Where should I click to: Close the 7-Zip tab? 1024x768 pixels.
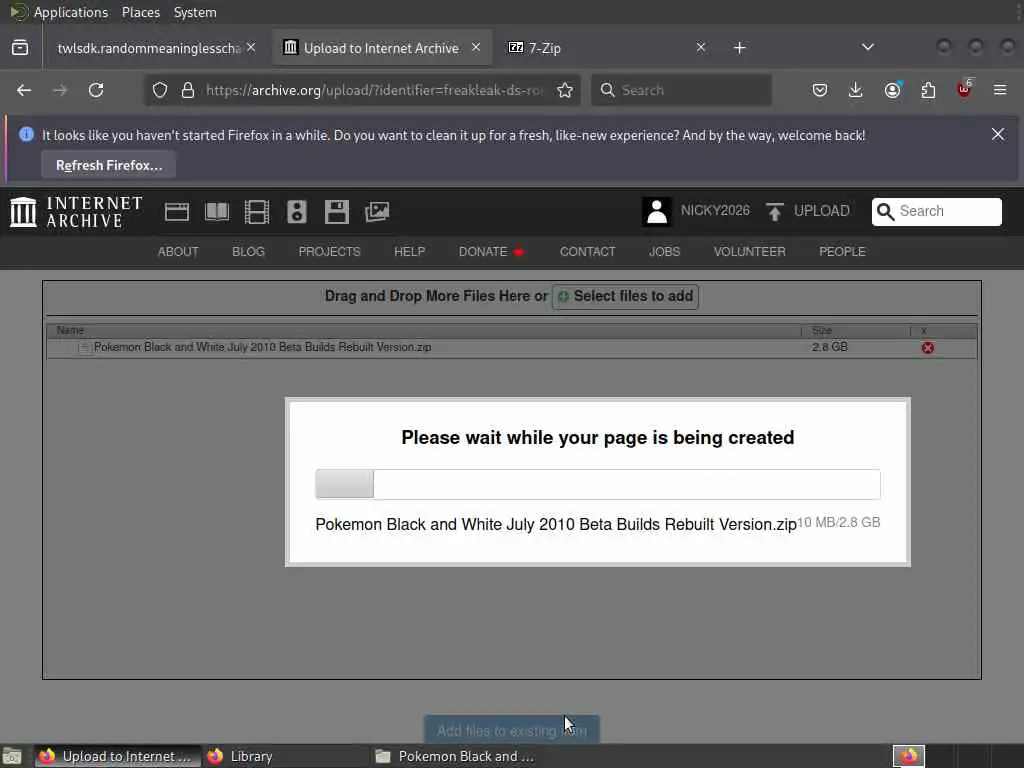point(701,47)
